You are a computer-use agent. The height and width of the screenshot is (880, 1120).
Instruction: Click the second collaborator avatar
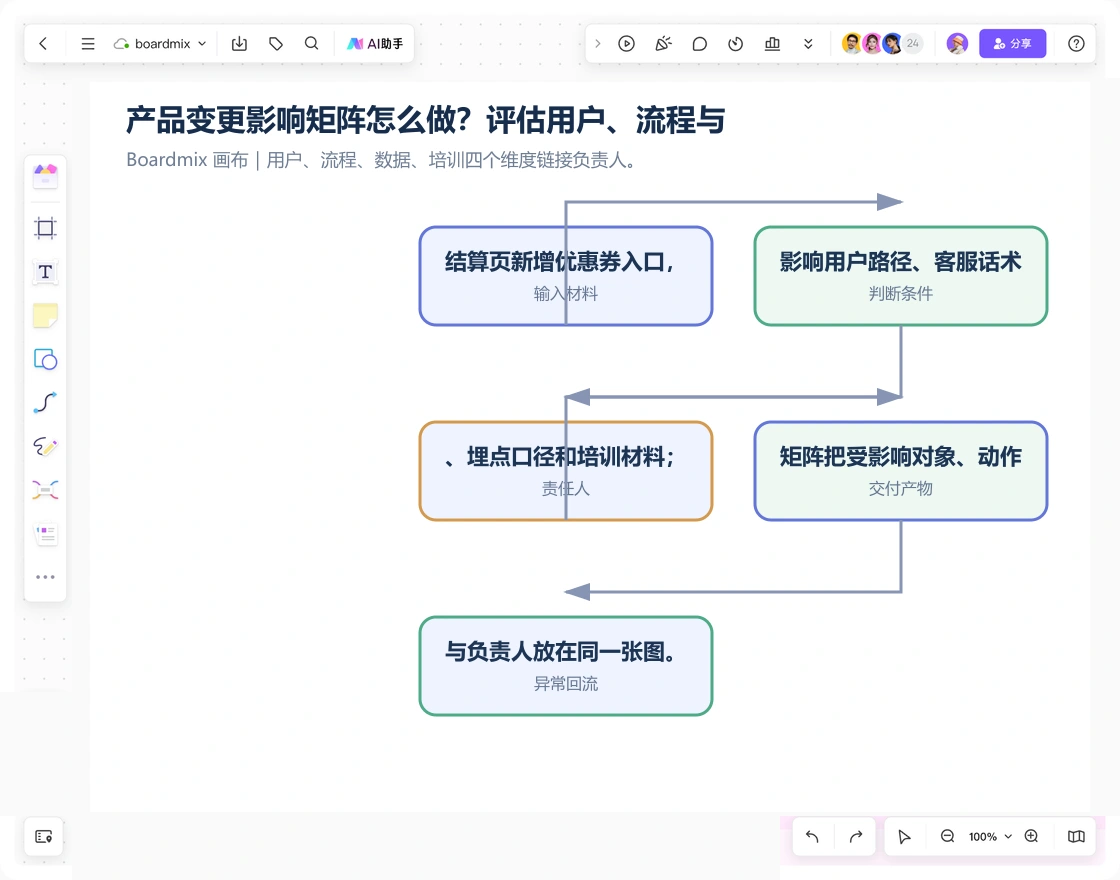[x=872, y=44]
